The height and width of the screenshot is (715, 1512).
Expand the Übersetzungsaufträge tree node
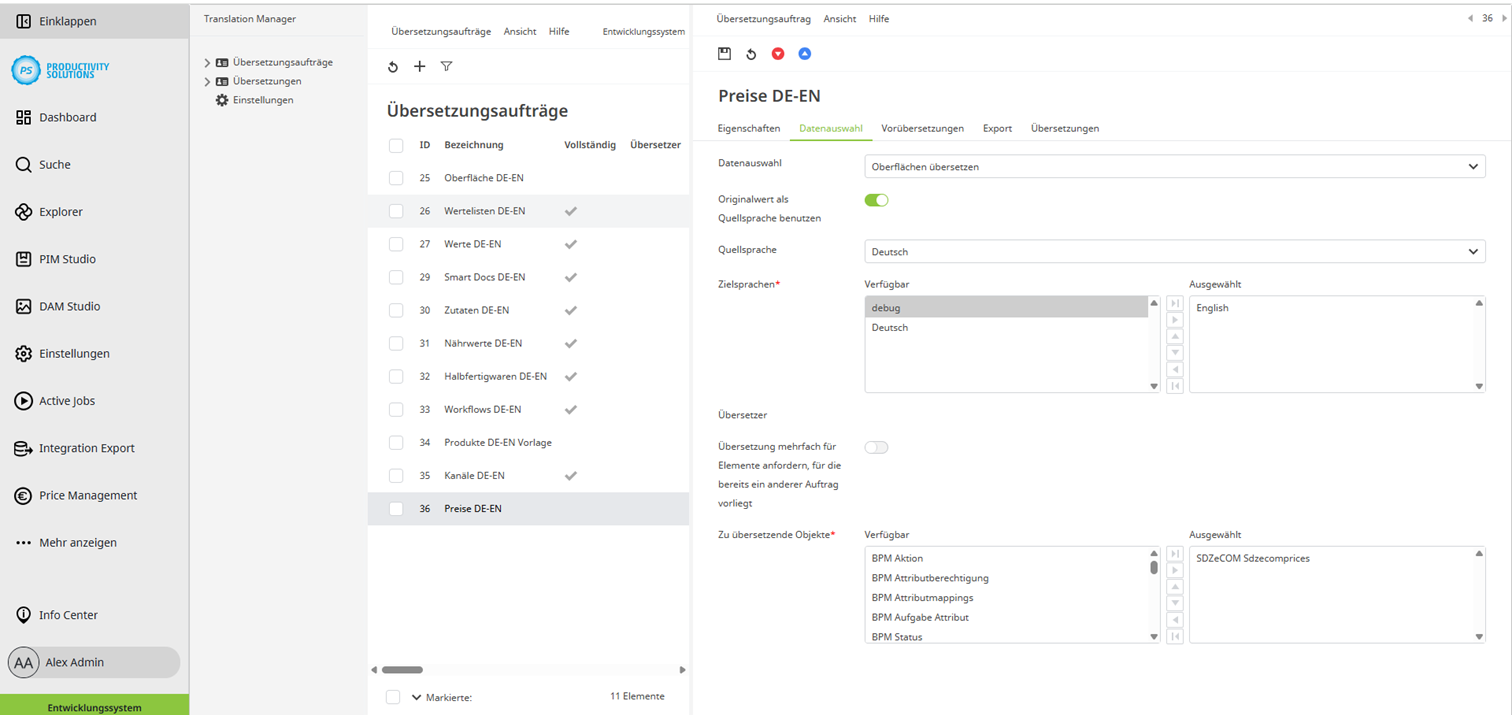click(x=205, y=61)
